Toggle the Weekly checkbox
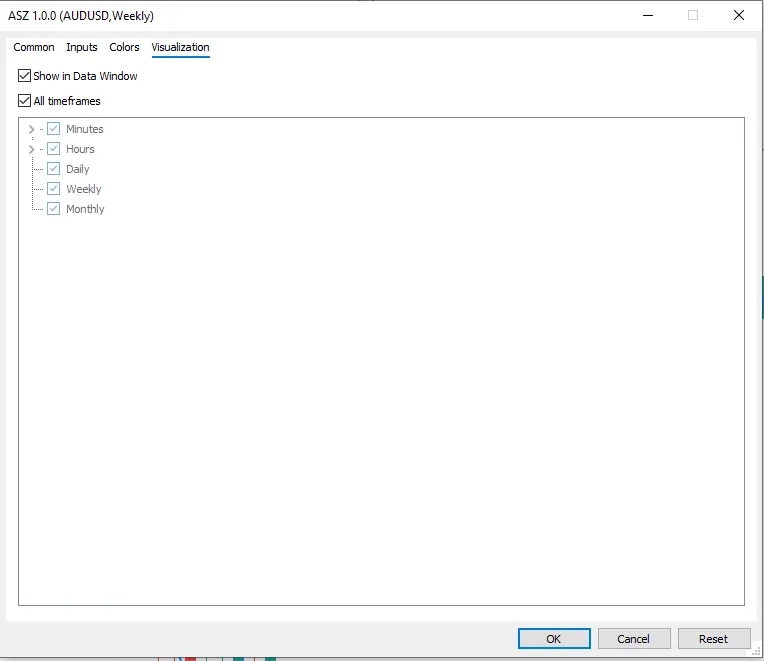The width and height of the screenshot is (764, 661). tap(54, 189)
